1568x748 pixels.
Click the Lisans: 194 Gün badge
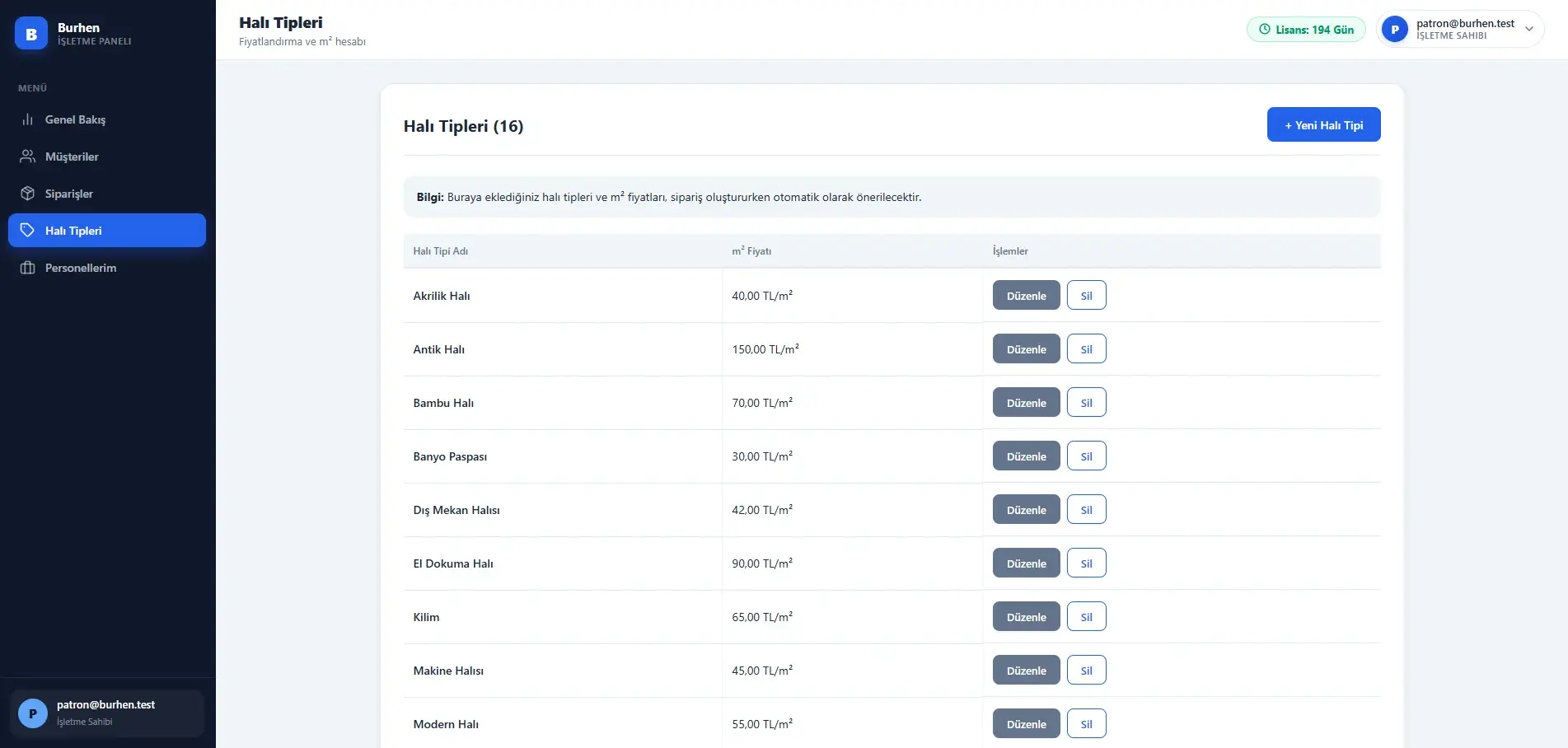(x=1306, y=30)
